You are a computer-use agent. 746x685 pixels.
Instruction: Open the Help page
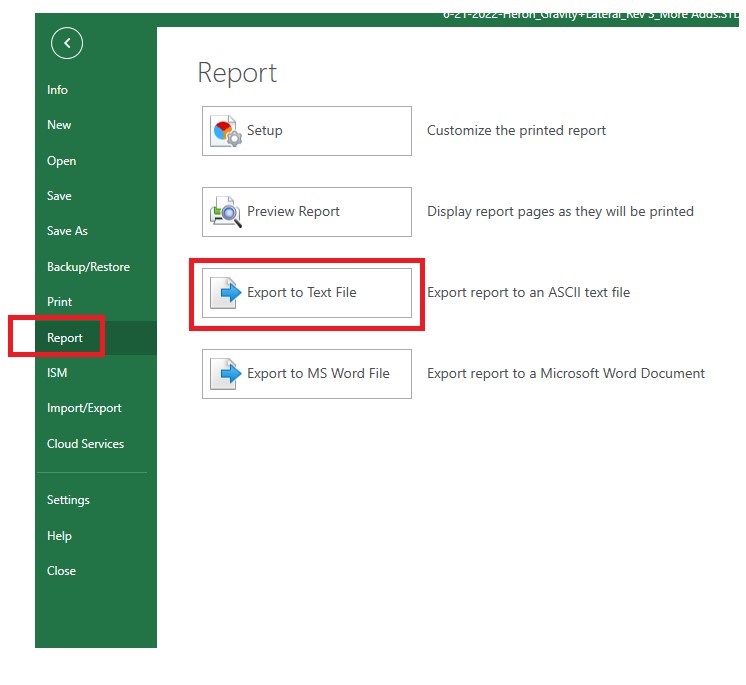[x=59, y=536]
